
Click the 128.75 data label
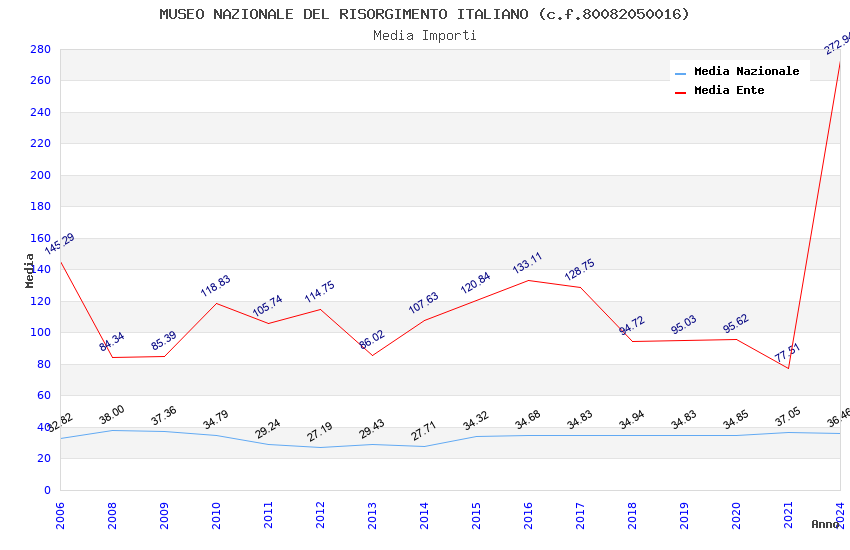[x=579, y=269]
